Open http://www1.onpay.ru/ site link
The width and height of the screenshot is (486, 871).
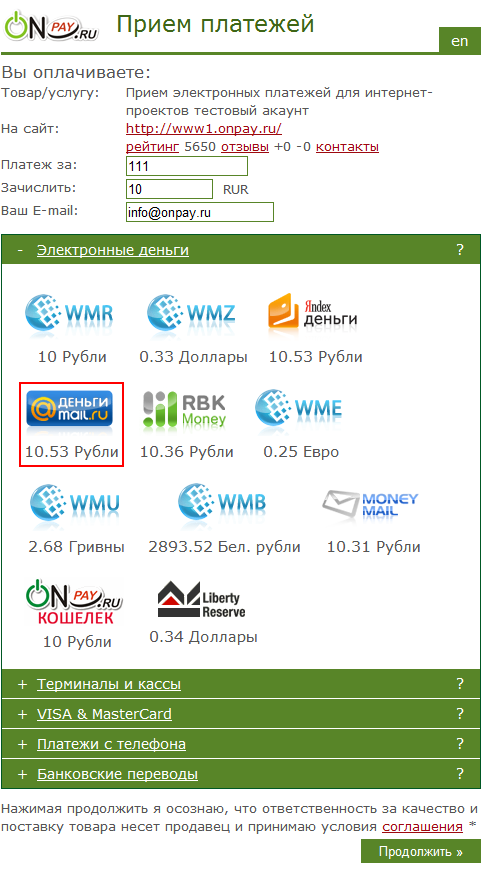coord(204,129)
